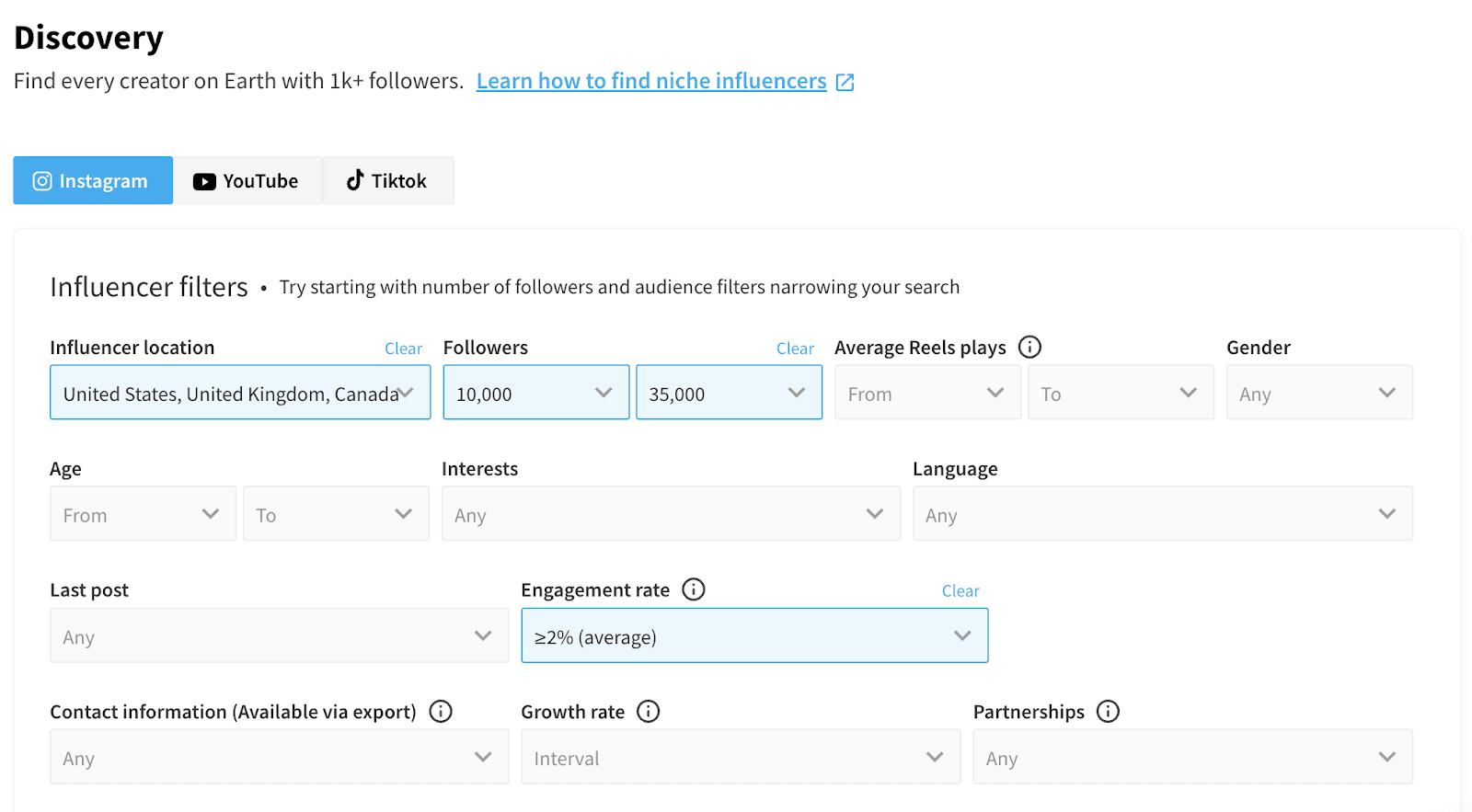Viewport: 1472px width, 812px height.
Task: Click the external link icon beside Learn link
Action: 845,82
